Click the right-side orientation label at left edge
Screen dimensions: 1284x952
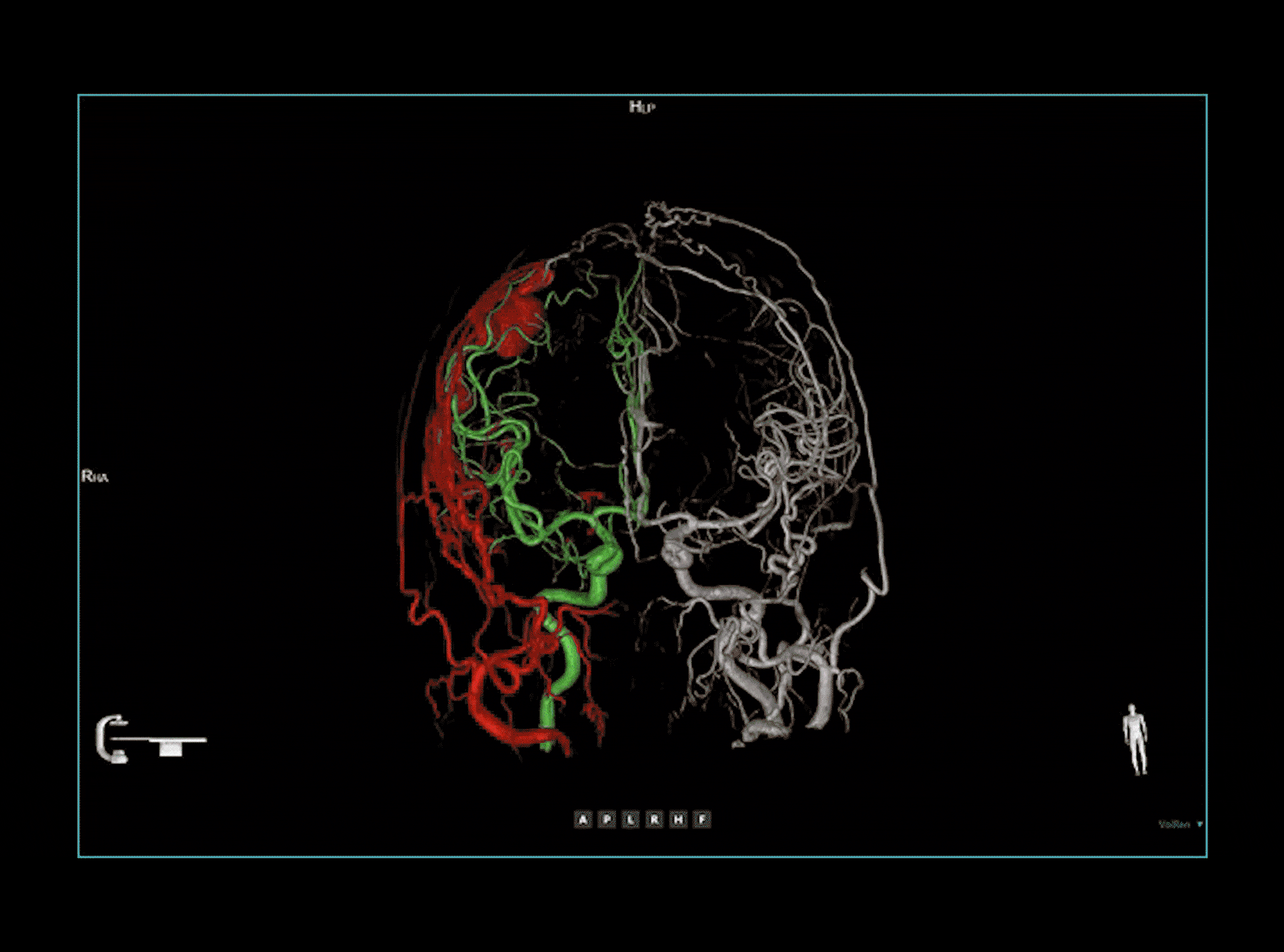coord(95,476)
